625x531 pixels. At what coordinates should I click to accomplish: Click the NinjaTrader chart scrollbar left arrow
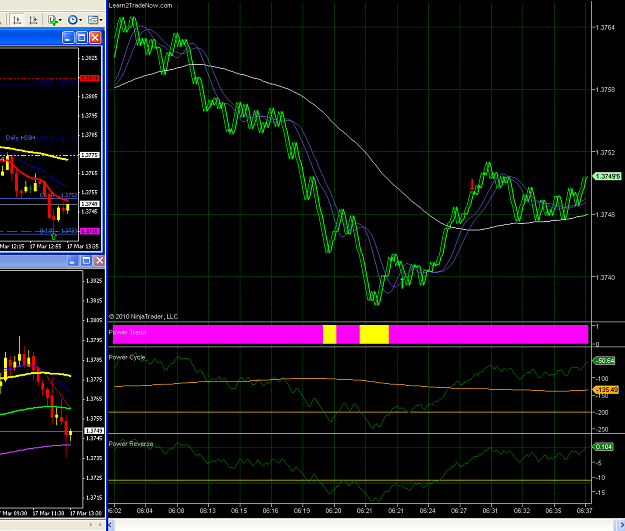coord(110,525)
